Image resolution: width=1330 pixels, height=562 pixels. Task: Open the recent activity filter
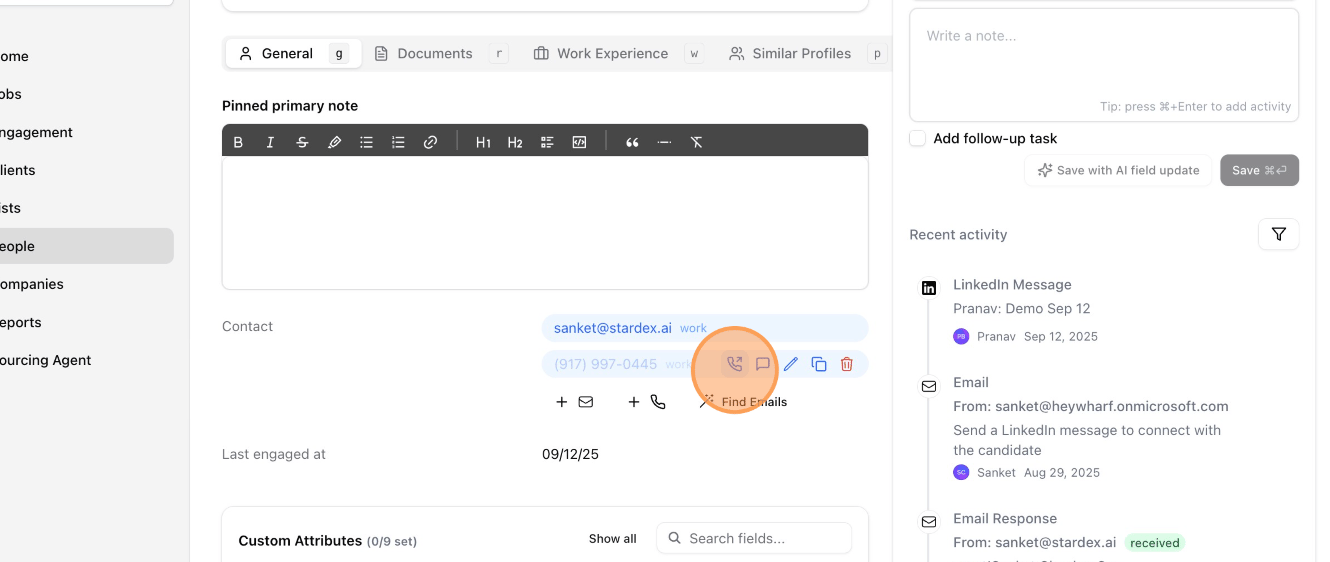point(1278,234)
